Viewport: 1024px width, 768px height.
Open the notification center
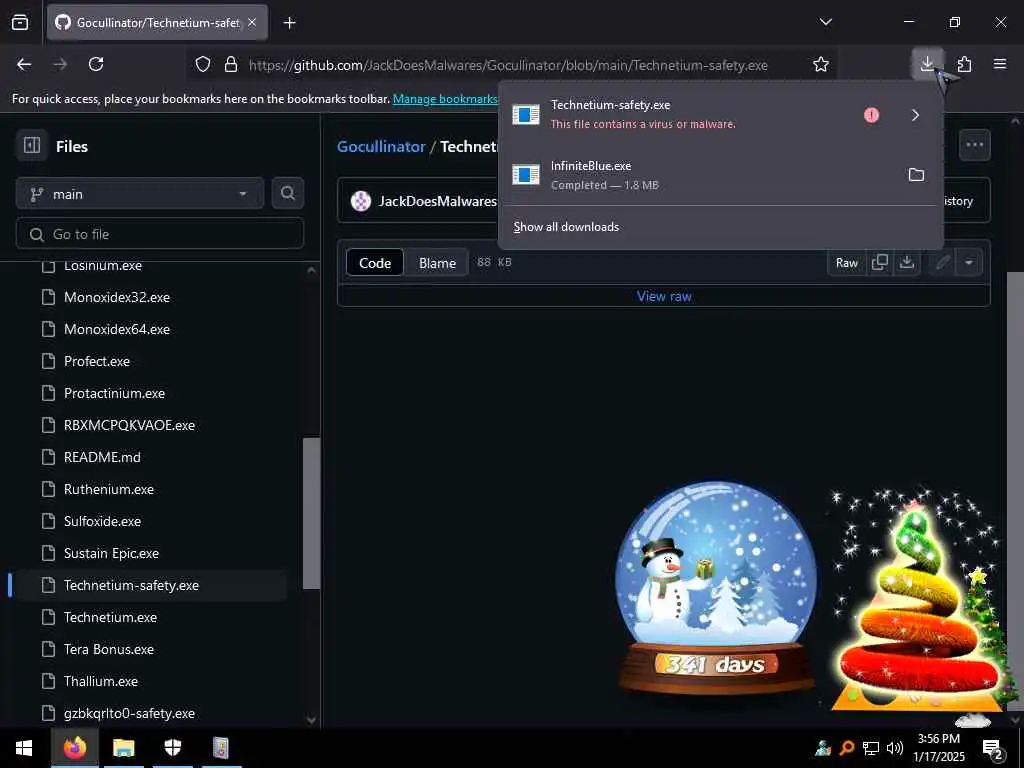pyautogui.click(x=993, y=748)
